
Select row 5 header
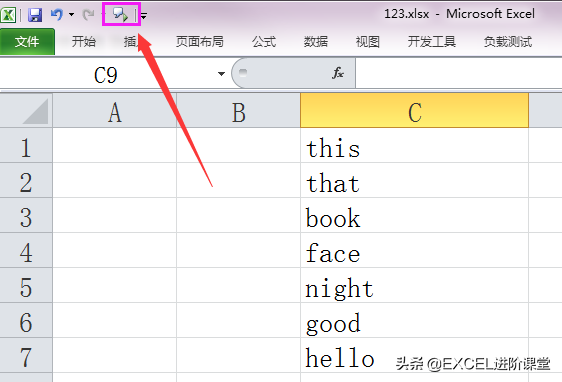[26, 285]
